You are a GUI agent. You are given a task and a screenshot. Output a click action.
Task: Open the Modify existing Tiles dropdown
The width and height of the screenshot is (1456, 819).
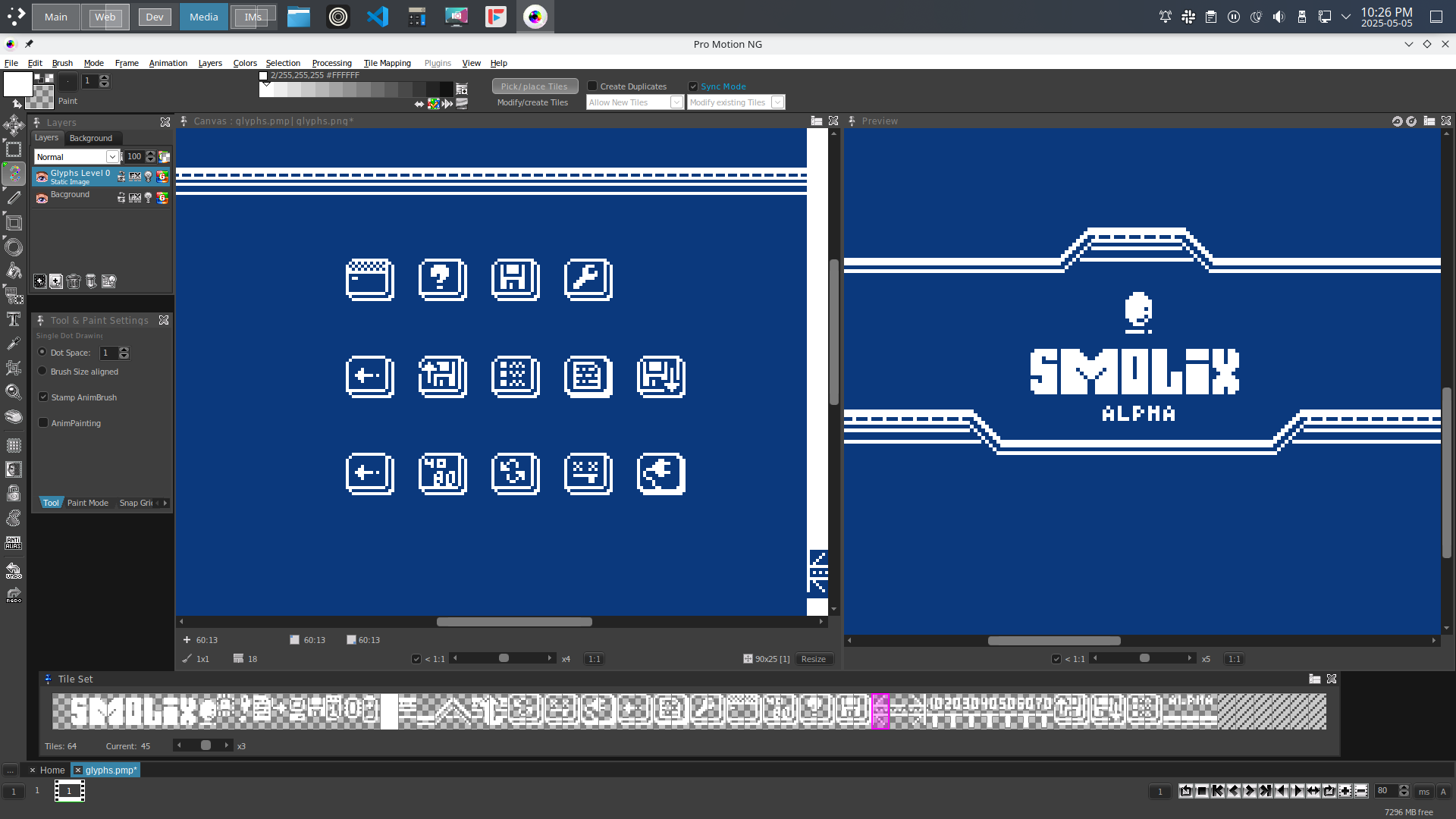point(777,102)
